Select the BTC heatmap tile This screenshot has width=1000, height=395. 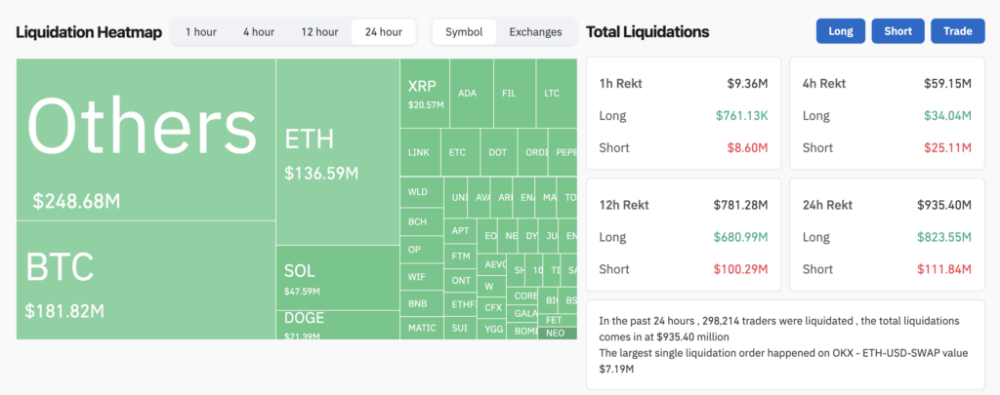pos(146,280)
